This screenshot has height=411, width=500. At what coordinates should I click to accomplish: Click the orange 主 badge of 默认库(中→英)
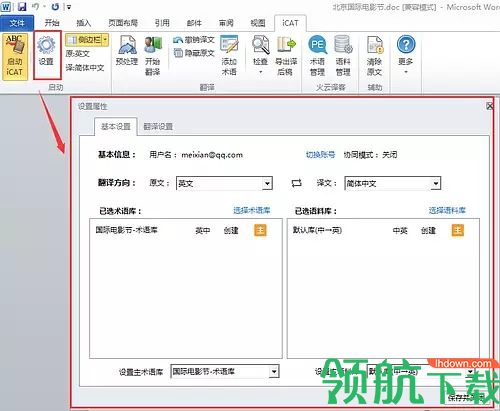click(458, 230)
